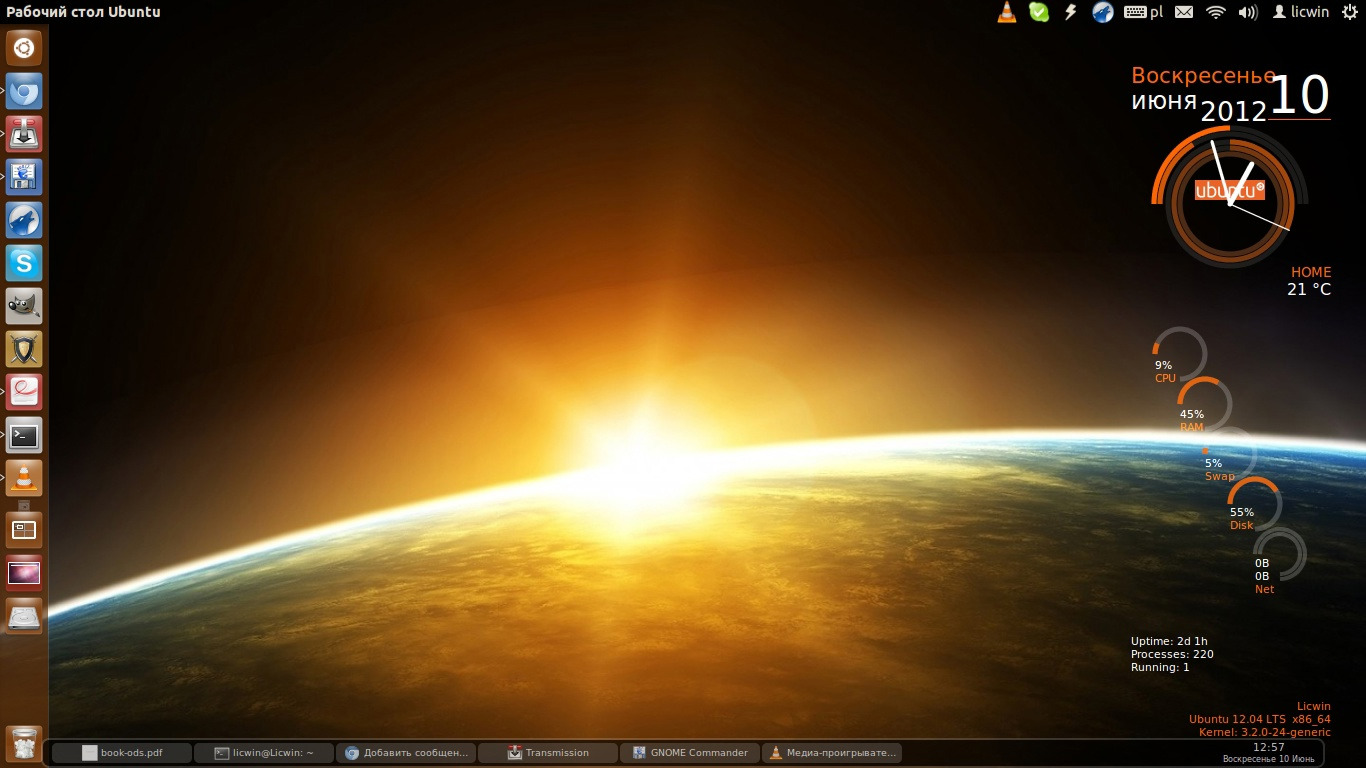Switch to book-ods.pdf in the taskbar
This screenshot has height=768, width=1366.
pyautogui.click(x=122, y=753)
